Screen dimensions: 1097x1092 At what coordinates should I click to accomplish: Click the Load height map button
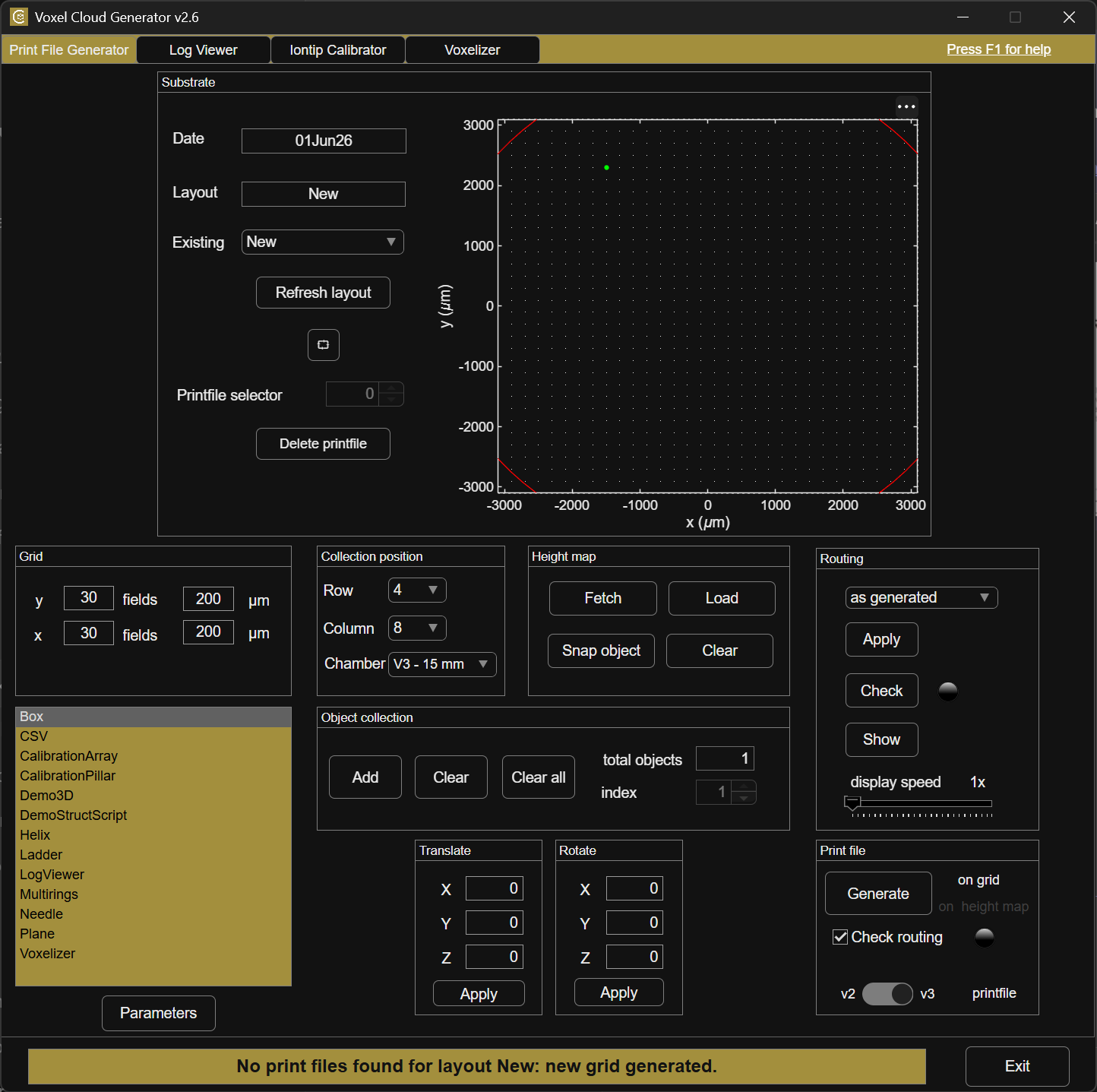tap(722, 598)
